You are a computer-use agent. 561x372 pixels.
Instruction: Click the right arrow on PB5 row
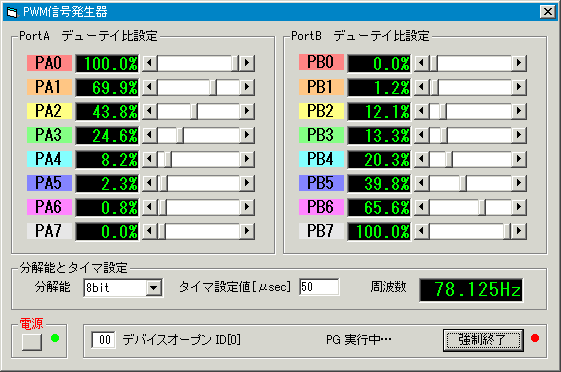tap(519, 183)
